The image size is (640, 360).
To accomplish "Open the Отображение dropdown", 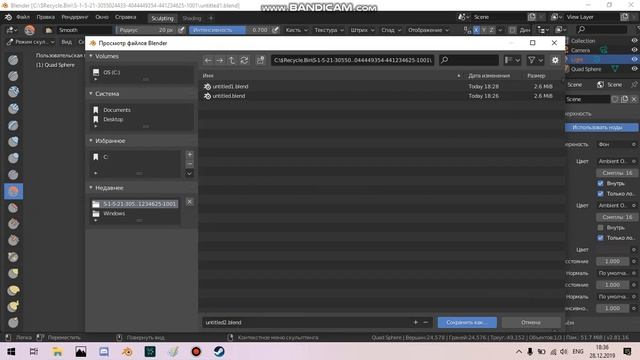I will [x=428, y=30].
